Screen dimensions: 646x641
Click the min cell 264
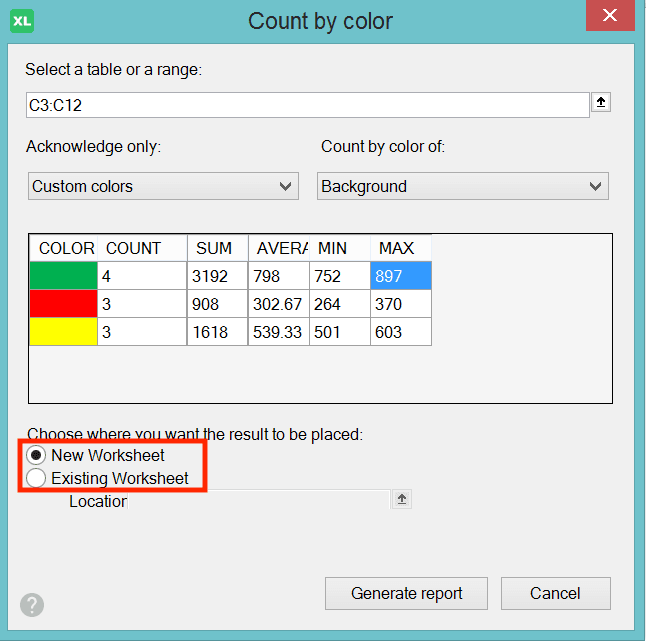[339, 304]
